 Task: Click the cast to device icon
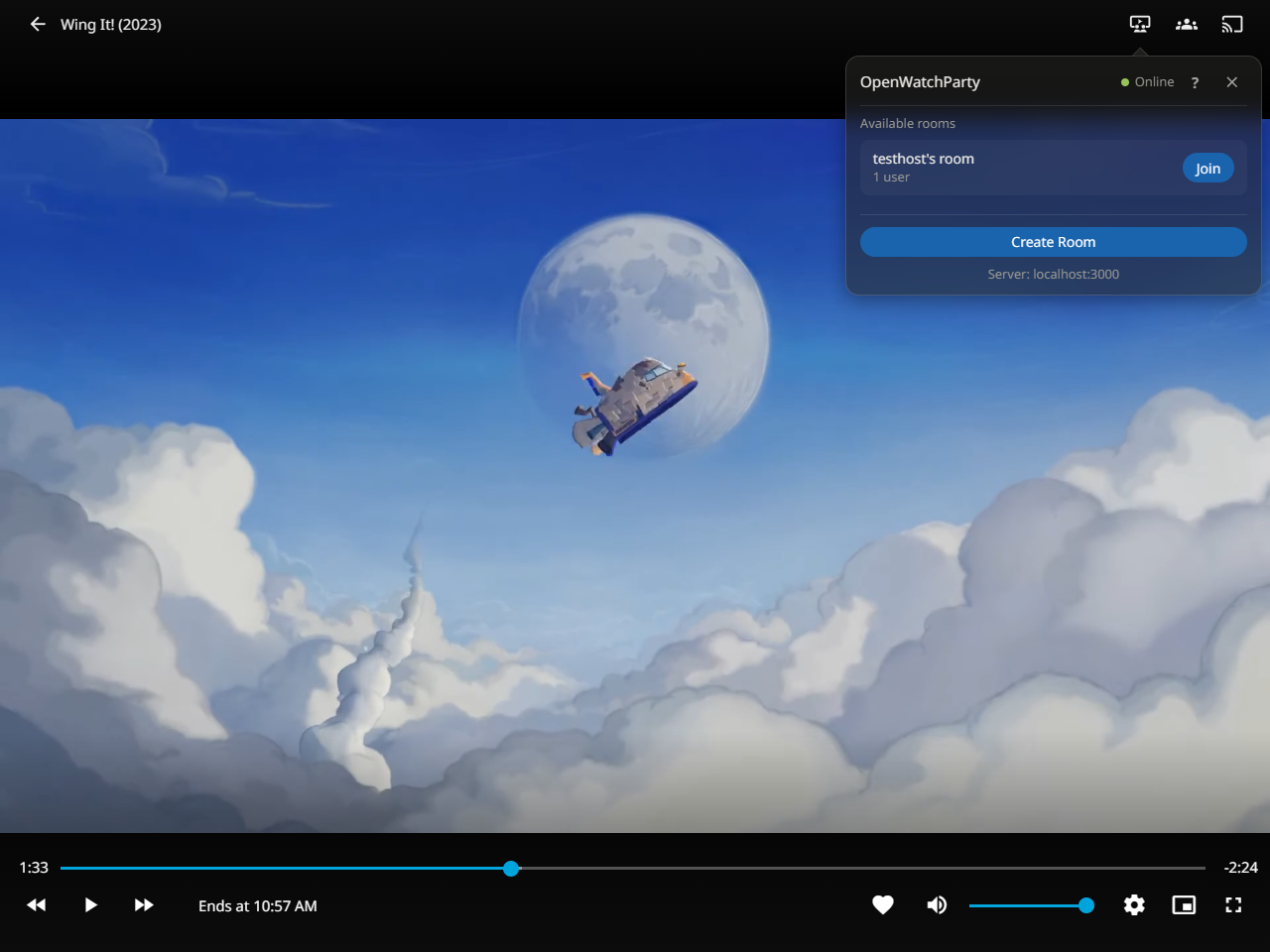tap(1232, 24)
